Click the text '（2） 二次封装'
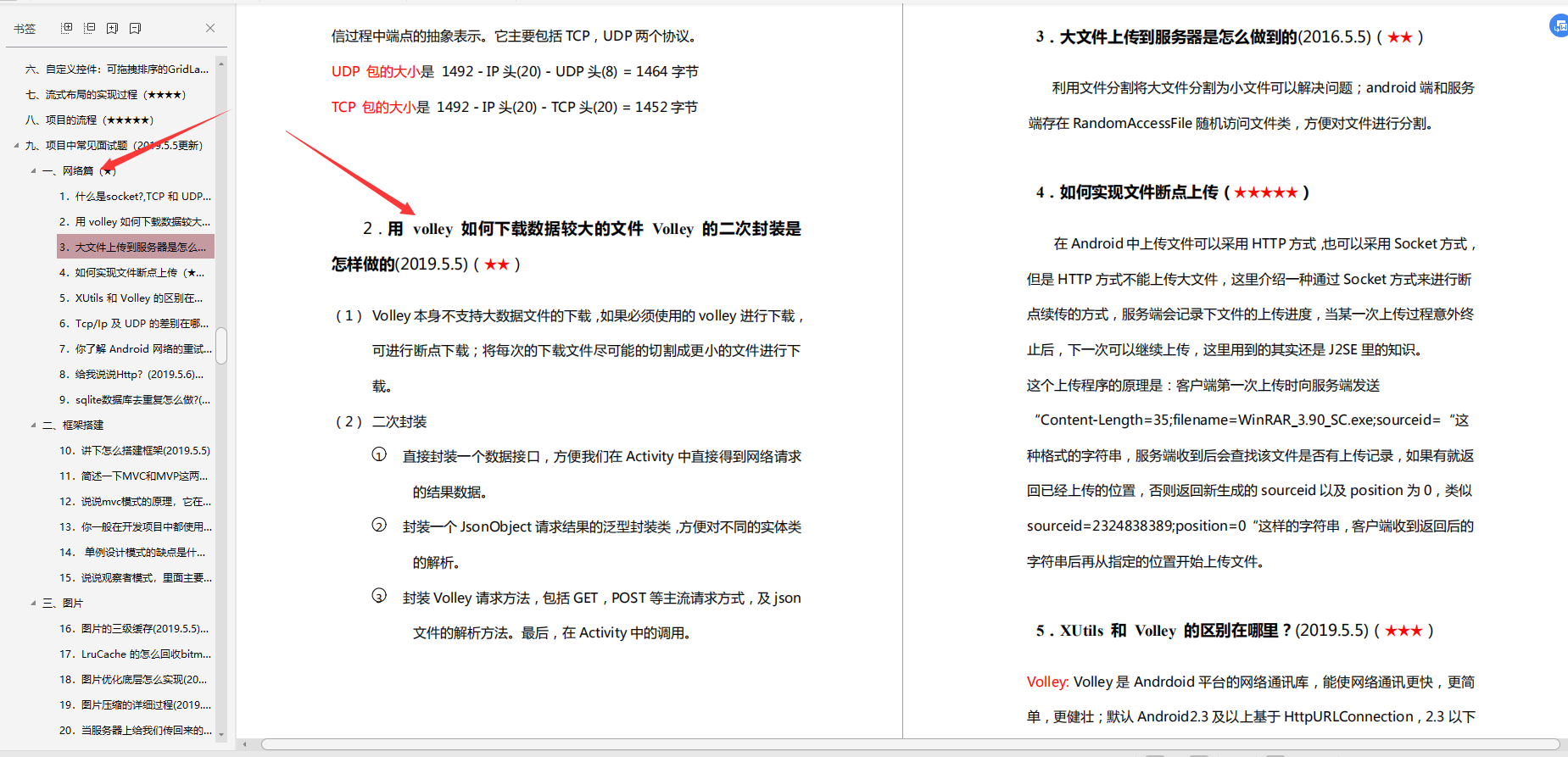The width and height of the screenshot is (1568, 757). pyautogui.click(x=381, y=421)
